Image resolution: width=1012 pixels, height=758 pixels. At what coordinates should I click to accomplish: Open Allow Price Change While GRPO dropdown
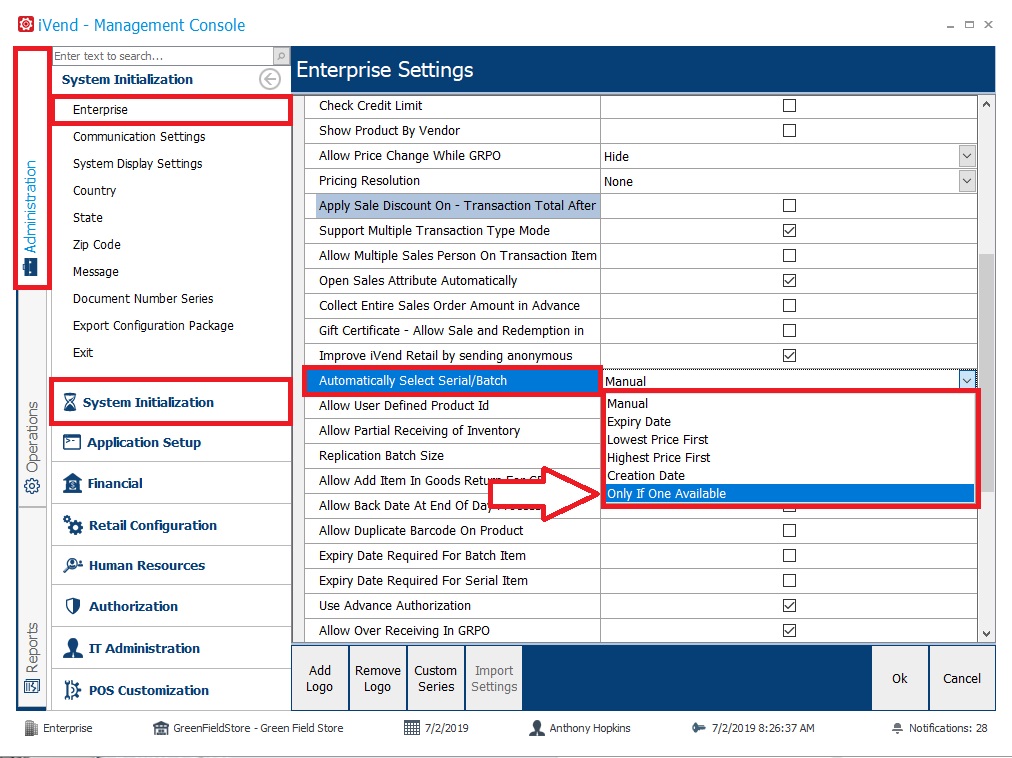(x=966, y=156)
